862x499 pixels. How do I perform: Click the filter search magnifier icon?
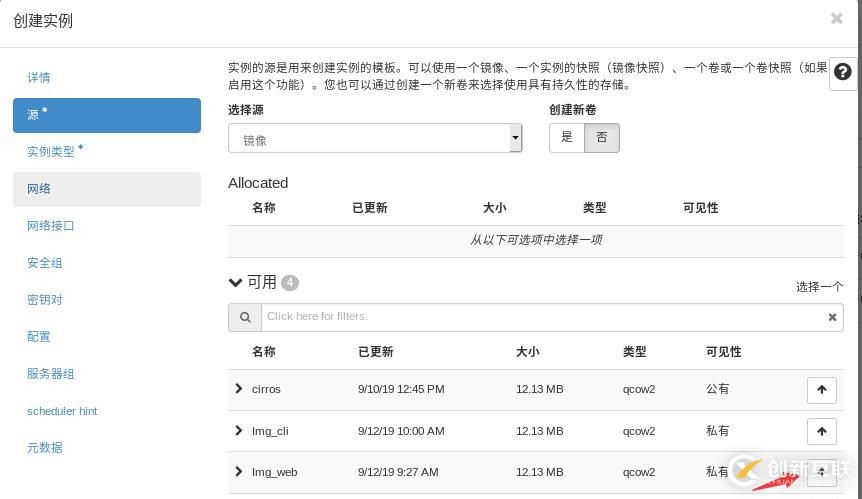click(245, 317)
